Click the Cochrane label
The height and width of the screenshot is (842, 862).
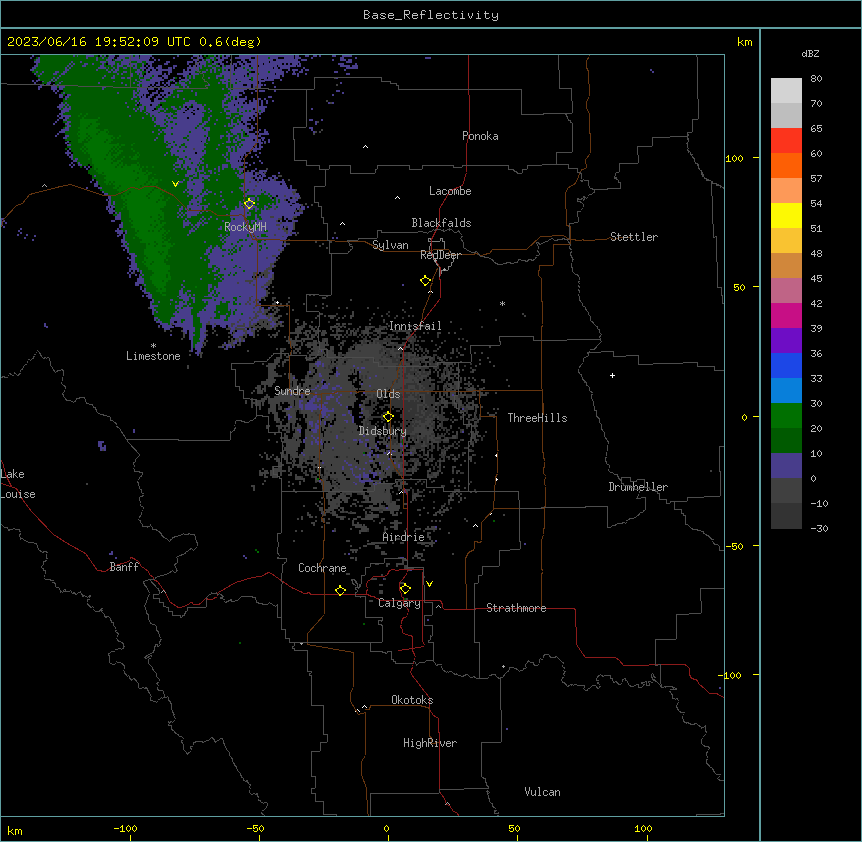click(x=322, y=568)
